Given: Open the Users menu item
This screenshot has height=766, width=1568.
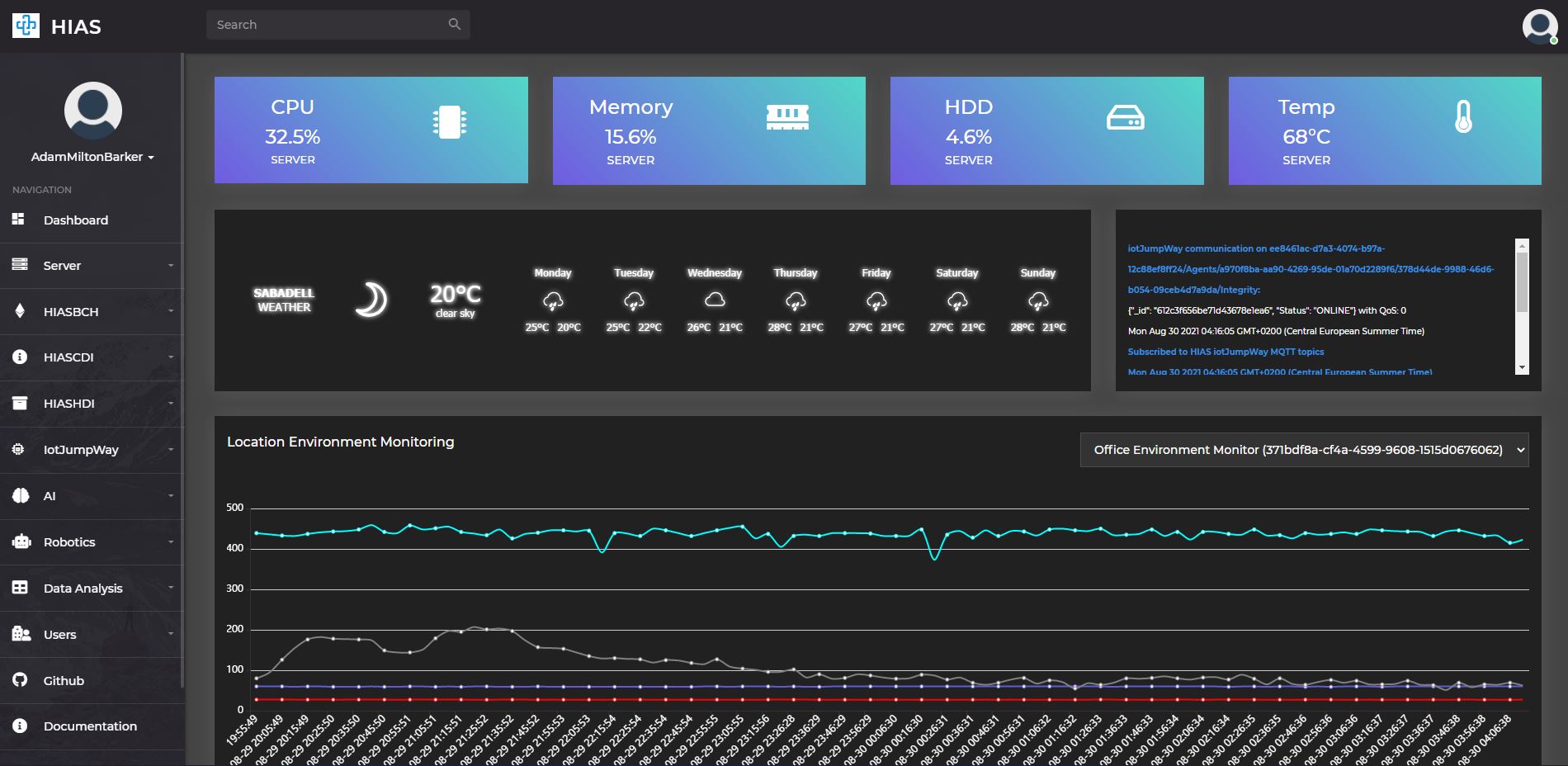Looking at the screenshot, I should [x=91, y=635].
